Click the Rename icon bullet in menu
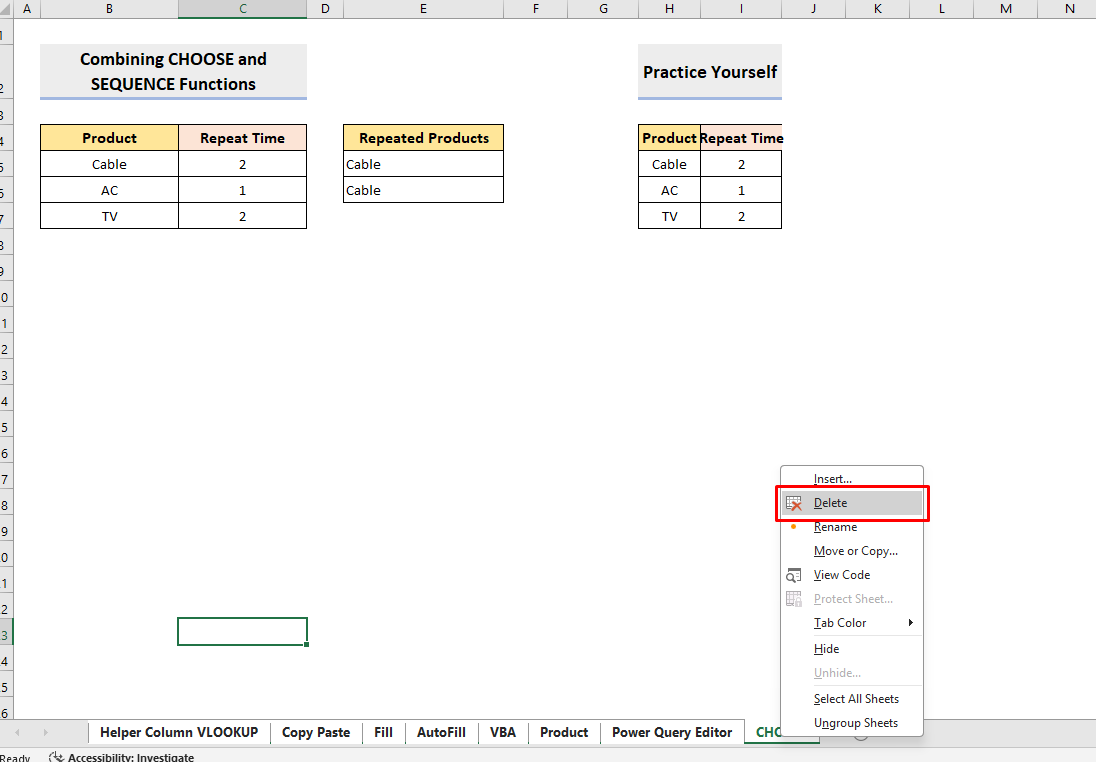 tap(794, 527)
